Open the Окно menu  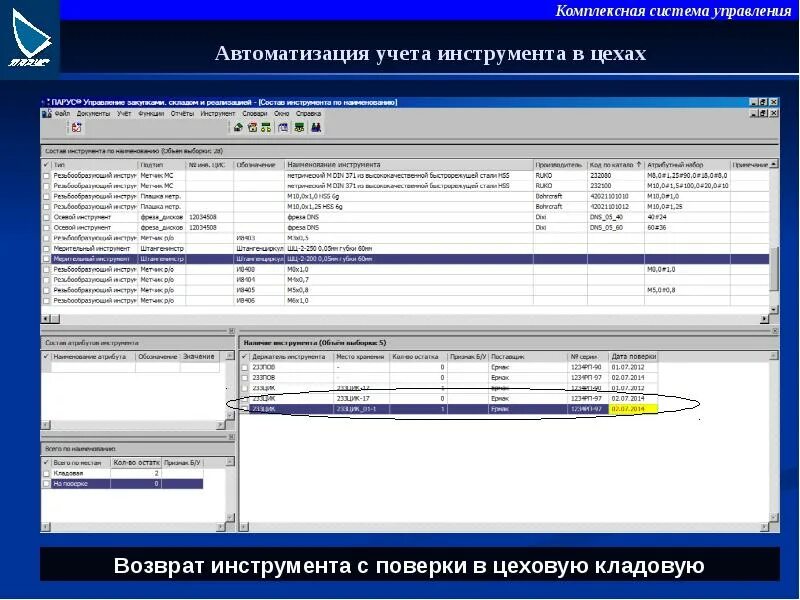282,114
